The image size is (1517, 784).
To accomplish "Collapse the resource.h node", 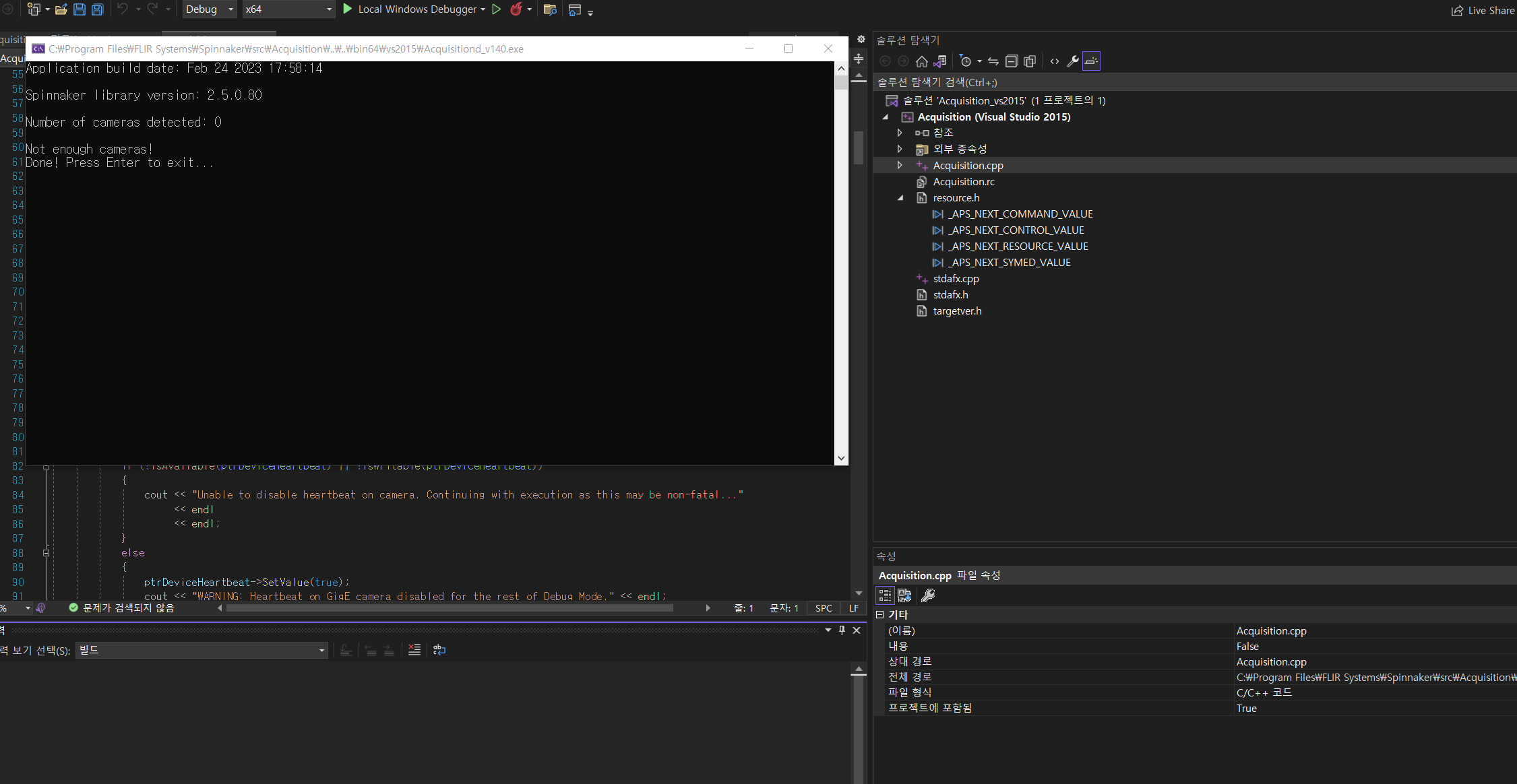I will 900,198.
